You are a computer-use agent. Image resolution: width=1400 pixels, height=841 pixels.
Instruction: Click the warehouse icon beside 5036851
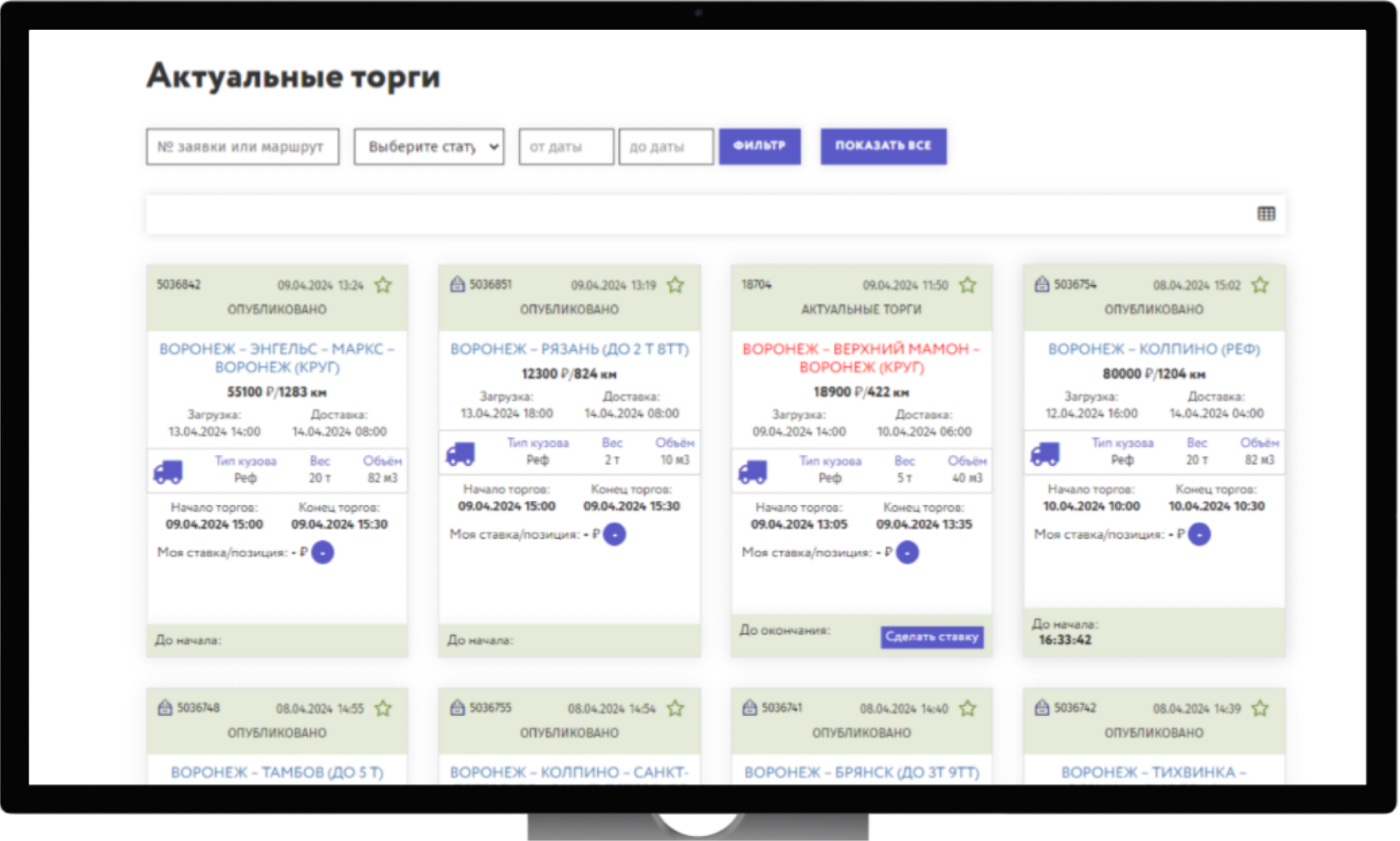coord(457,284)
